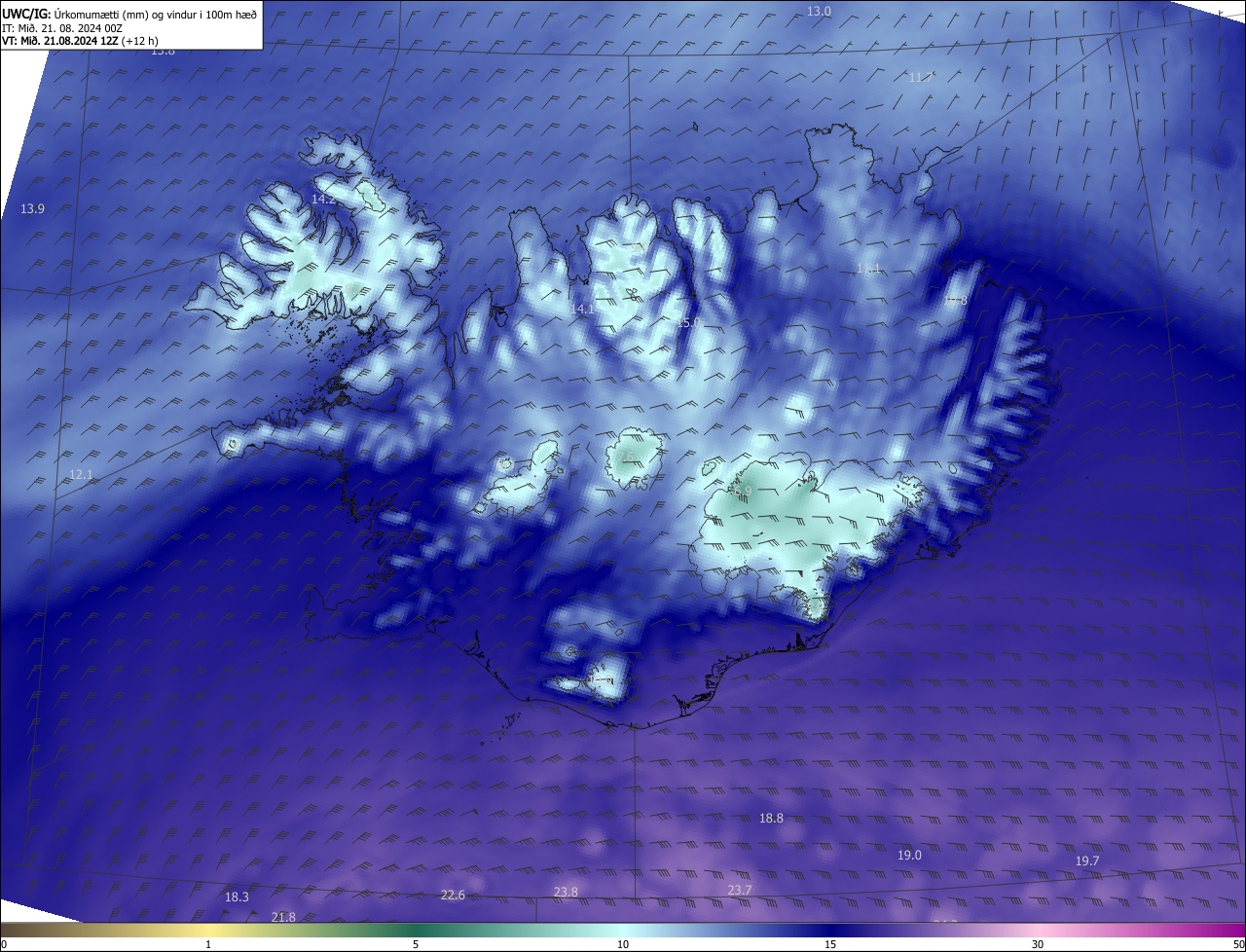
Task: Click the 30 tick label on color scale
Action: click(x=1038, y=944)
